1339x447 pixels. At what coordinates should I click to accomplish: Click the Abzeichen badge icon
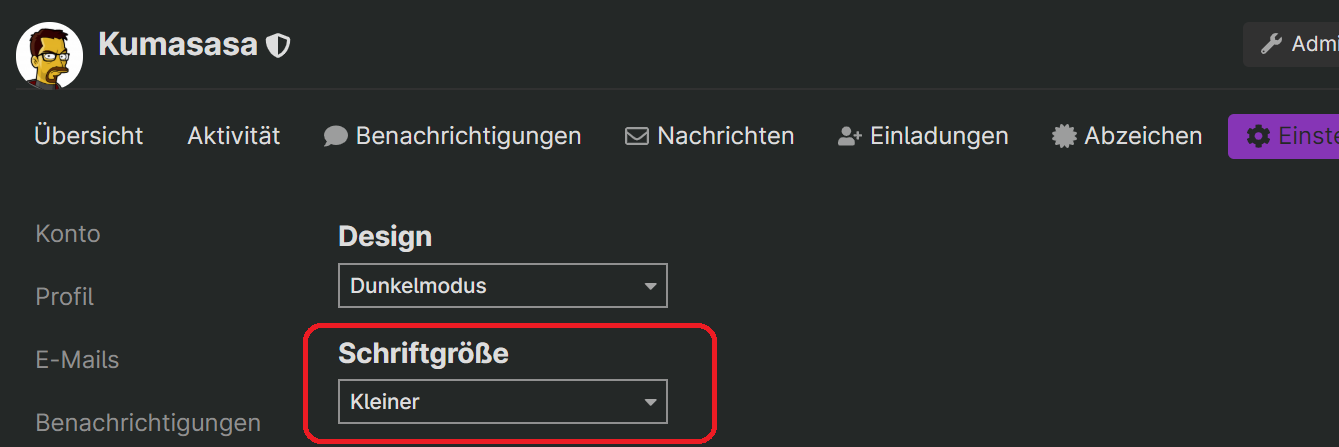(1064, 136)
